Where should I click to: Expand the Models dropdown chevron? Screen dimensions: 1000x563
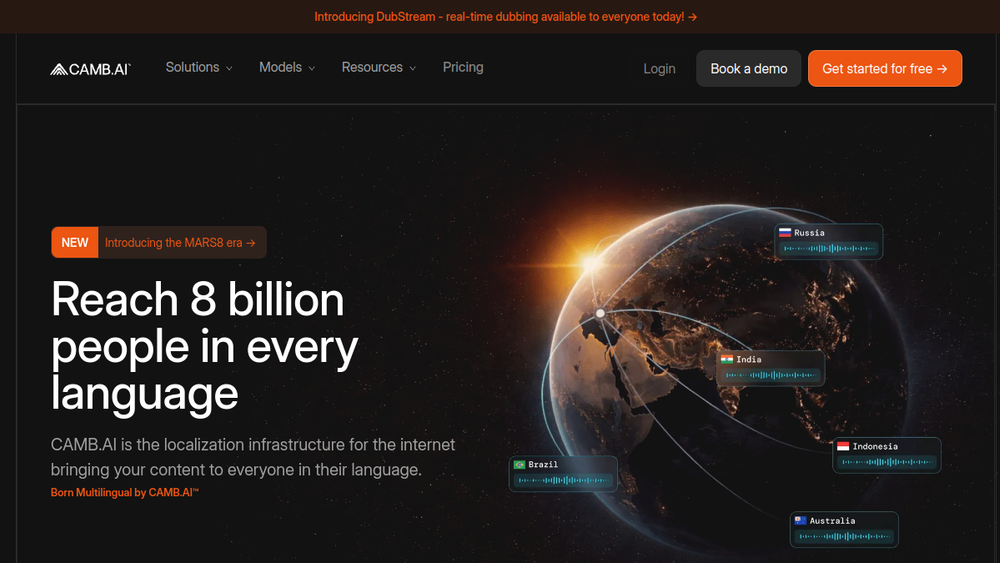point(311,68)
